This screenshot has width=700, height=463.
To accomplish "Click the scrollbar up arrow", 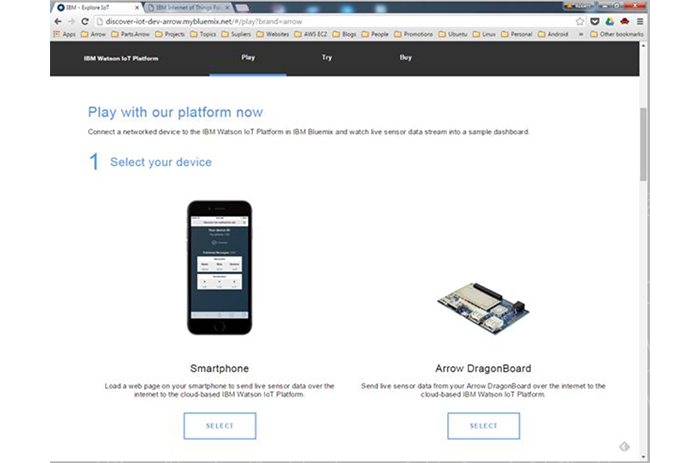I will (x=643, y=46).
